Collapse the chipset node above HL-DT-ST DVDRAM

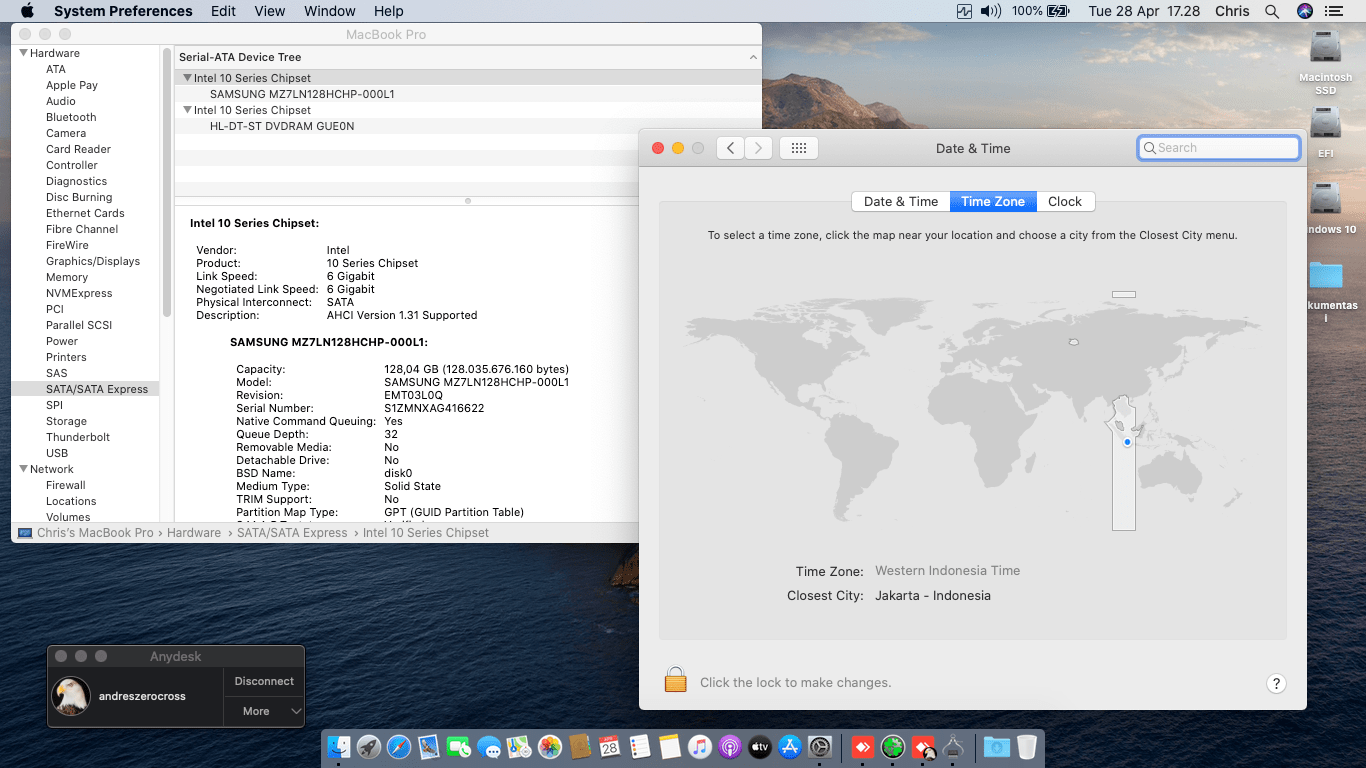pos(187,110)
